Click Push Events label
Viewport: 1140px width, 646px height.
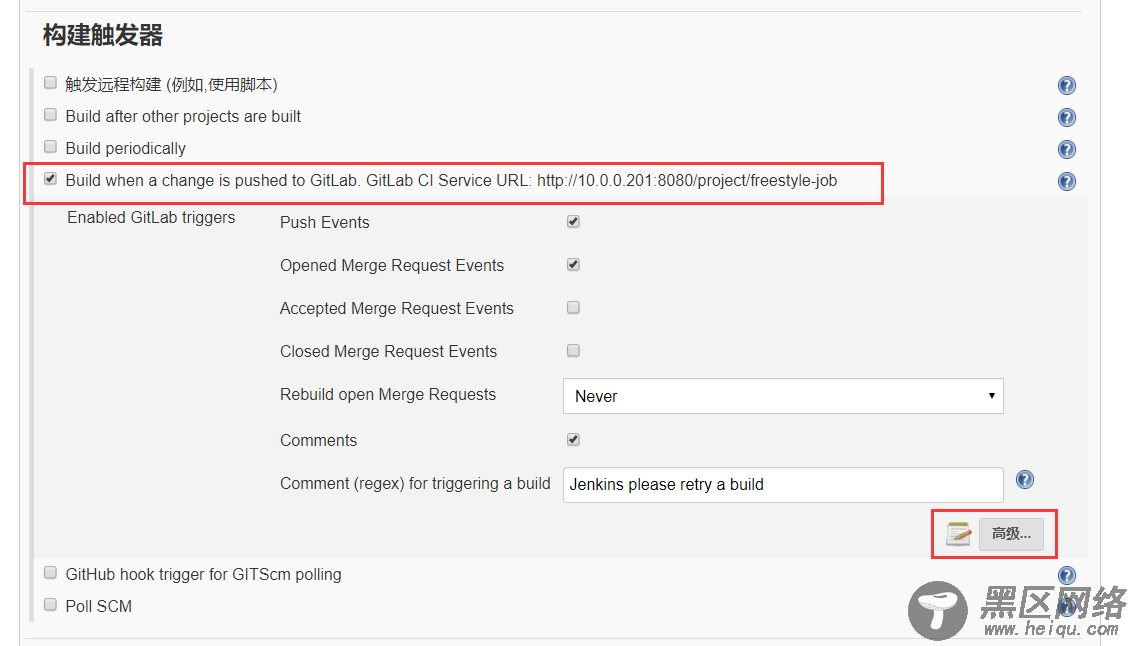click(x=324, y=222)
